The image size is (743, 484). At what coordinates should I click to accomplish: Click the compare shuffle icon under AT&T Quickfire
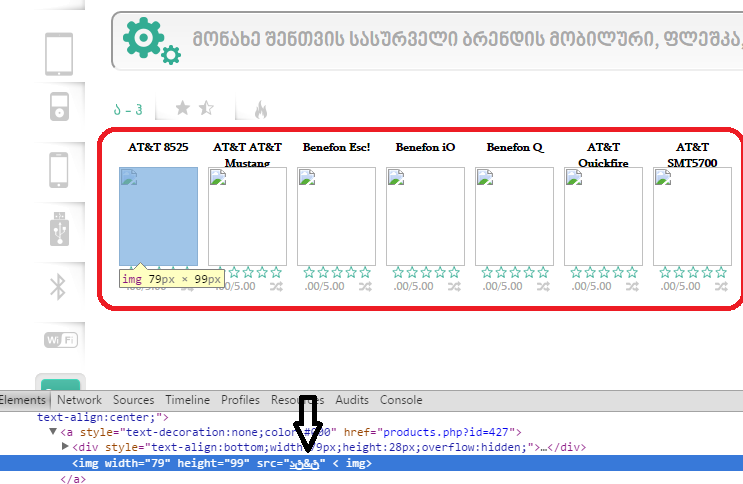632,286
